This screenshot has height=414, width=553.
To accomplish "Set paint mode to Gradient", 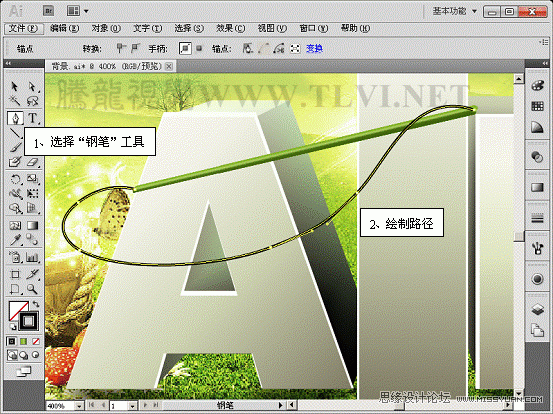I will pos(24,341).
